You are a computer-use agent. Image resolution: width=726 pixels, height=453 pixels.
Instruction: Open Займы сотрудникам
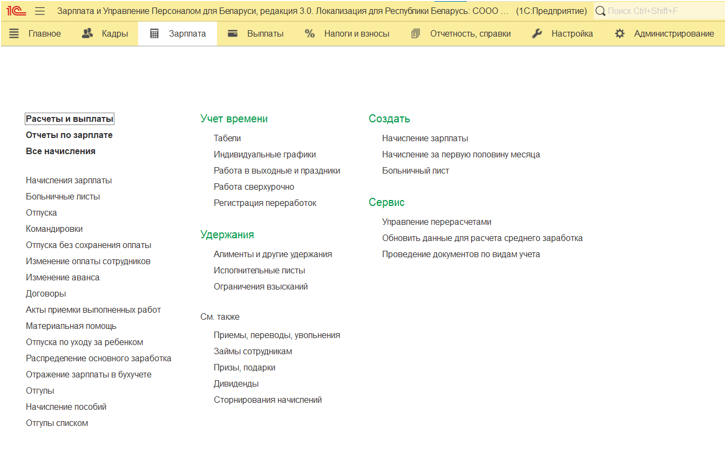click(253, 351)
